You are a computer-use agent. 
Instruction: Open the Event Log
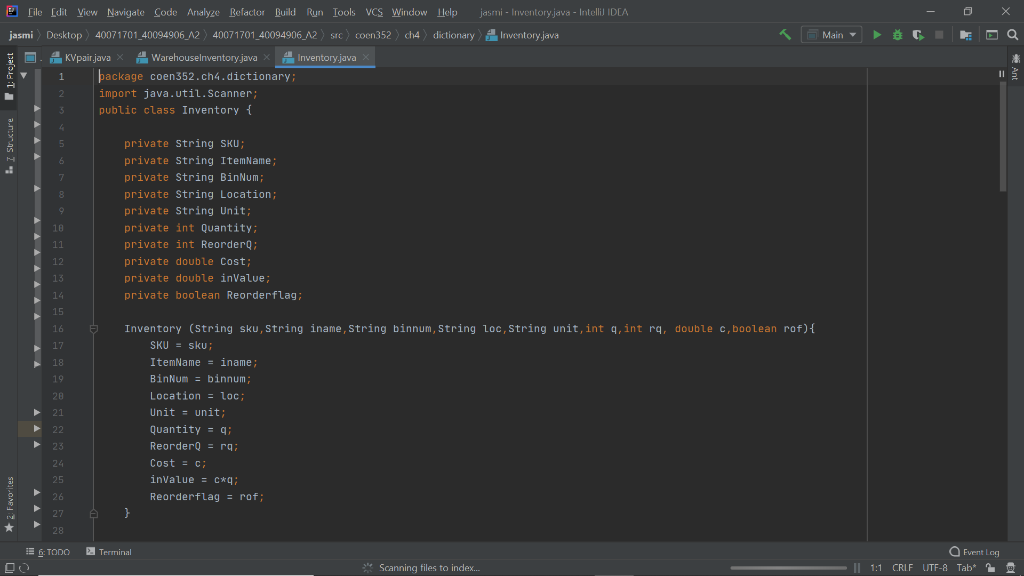click(974, 552)
